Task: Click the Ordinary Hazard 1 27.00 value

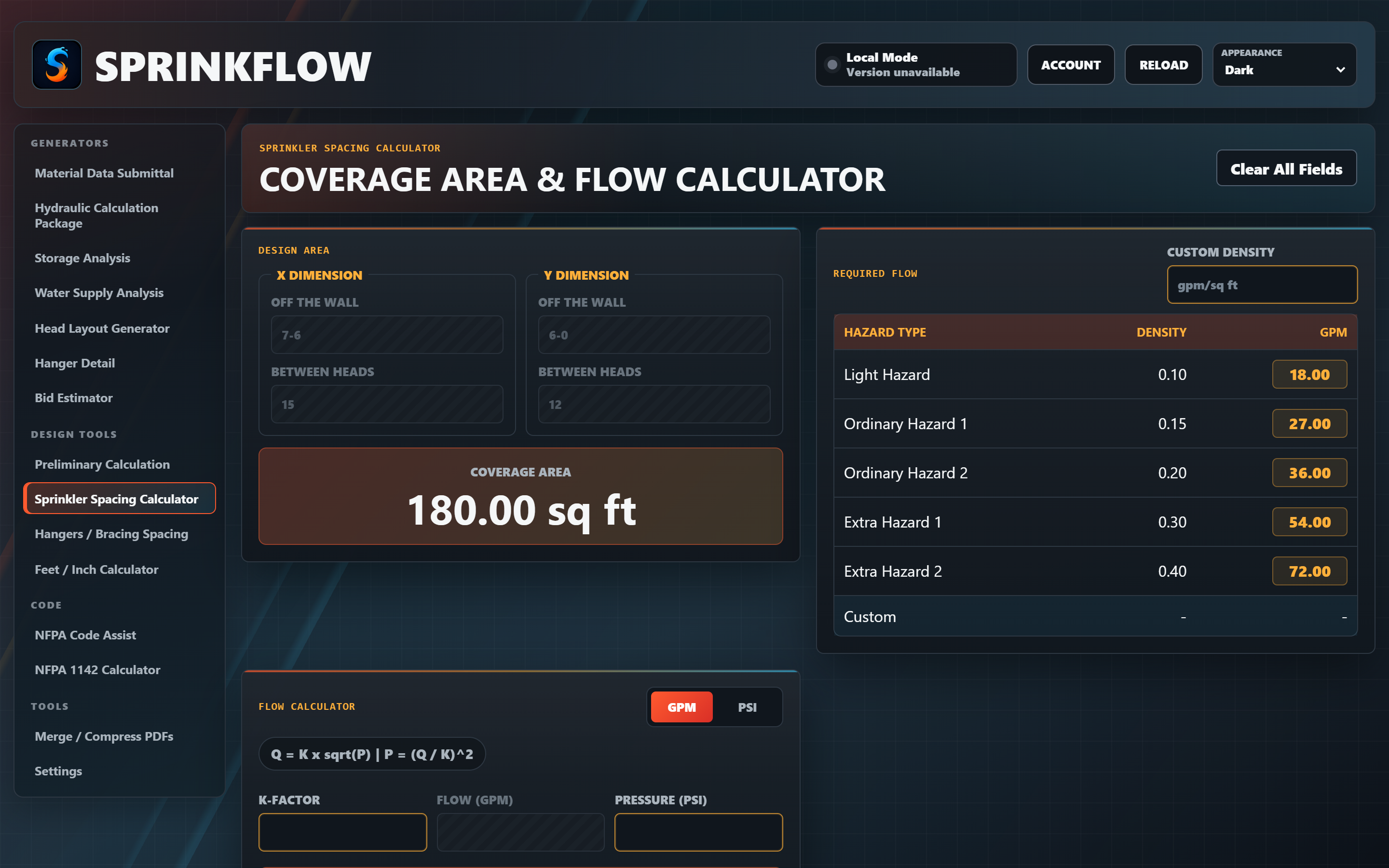Action: (1309, 424)
